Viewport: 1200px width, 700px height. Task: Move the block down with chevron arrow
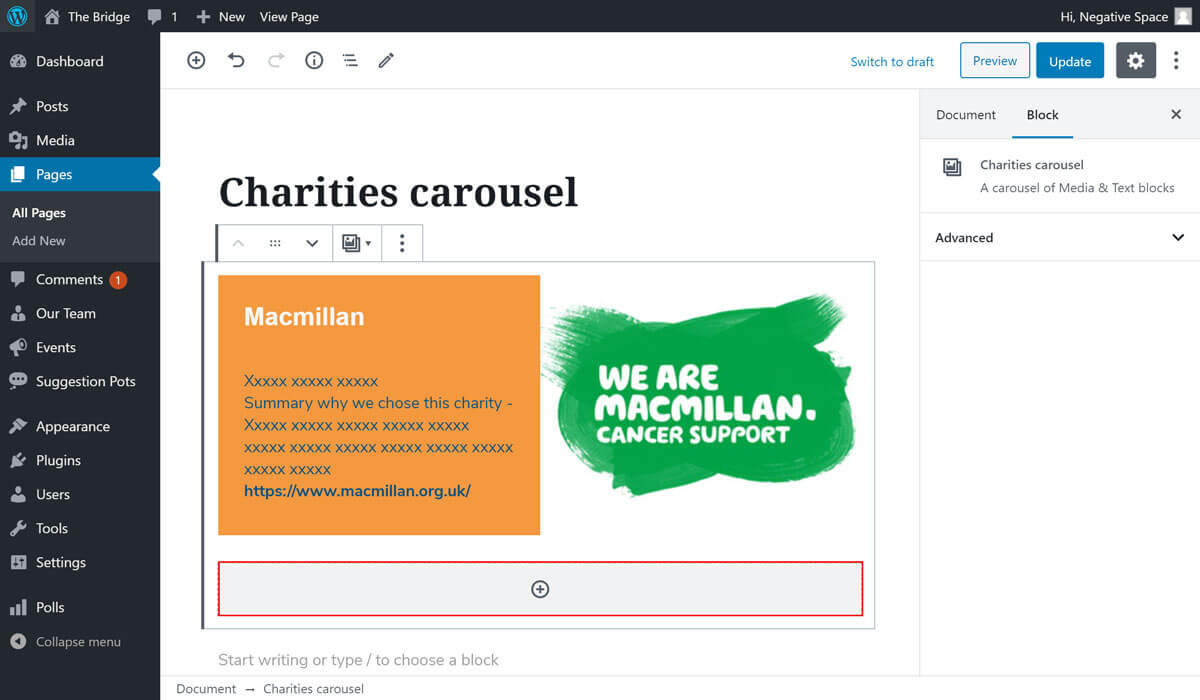click(x=312, y=243)
